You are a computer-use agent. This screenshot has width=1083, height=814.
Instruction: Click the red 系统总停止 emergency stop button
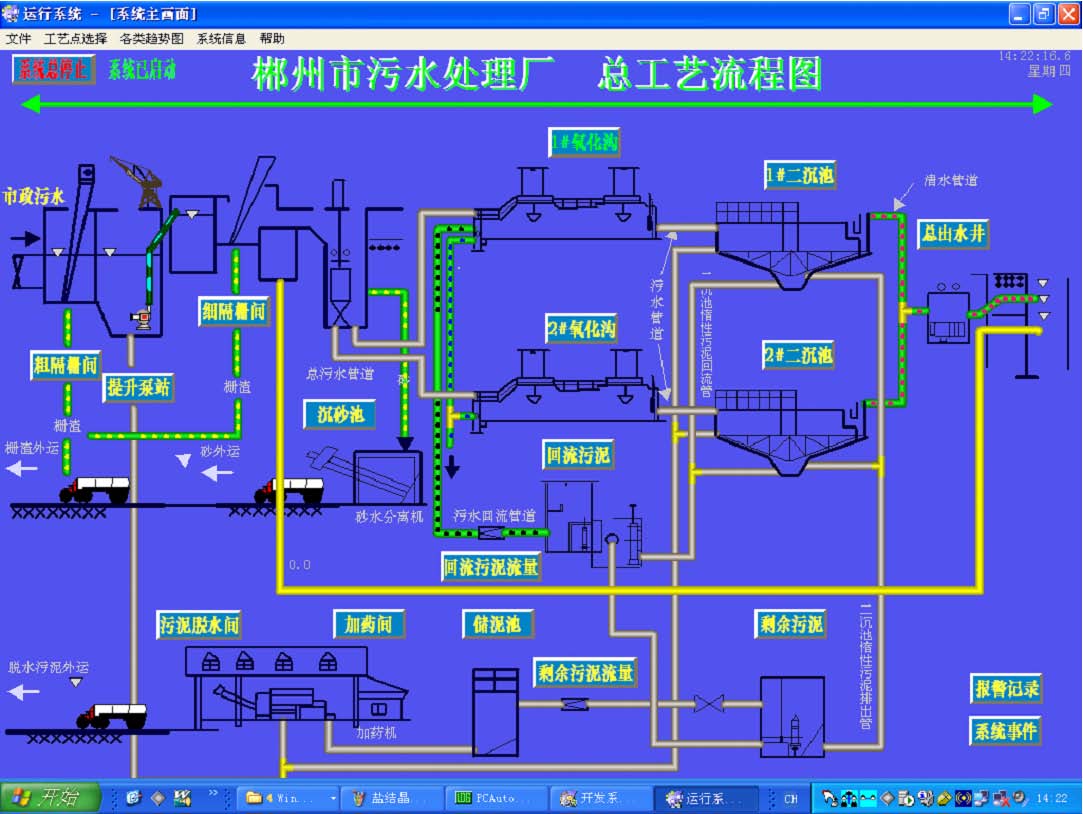click(x=53, y=70)
